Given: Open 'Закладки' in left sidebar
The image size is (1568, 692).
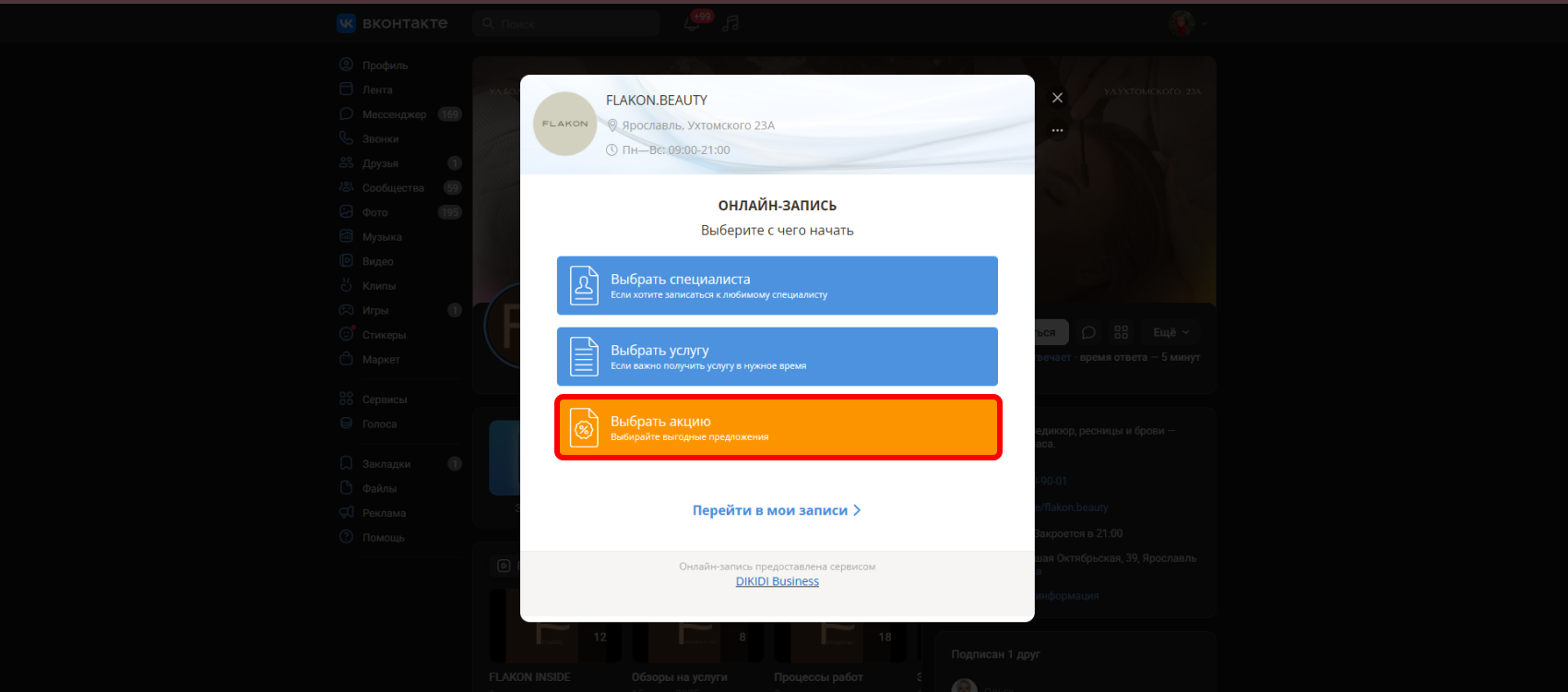Looking at the screenshot, I should [x=386, y=464].
